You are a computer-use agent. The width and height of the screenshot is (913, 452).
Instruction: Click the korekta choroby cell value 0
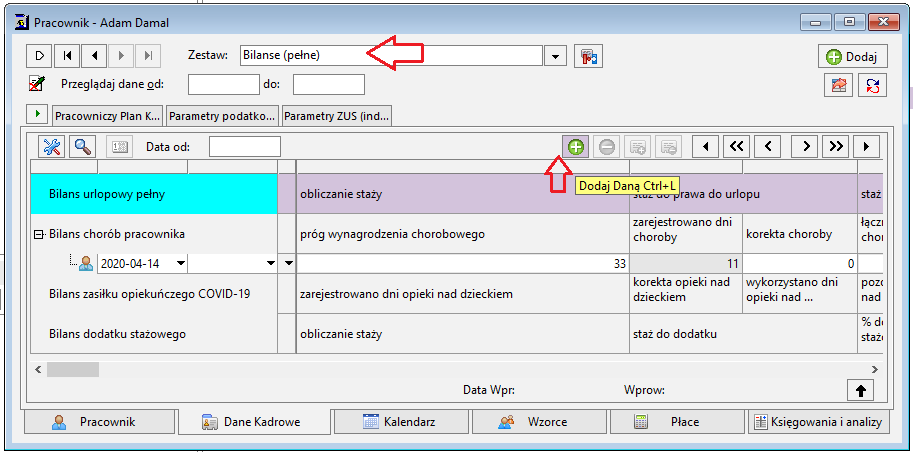pyautogui.click(x=800, y=263)
